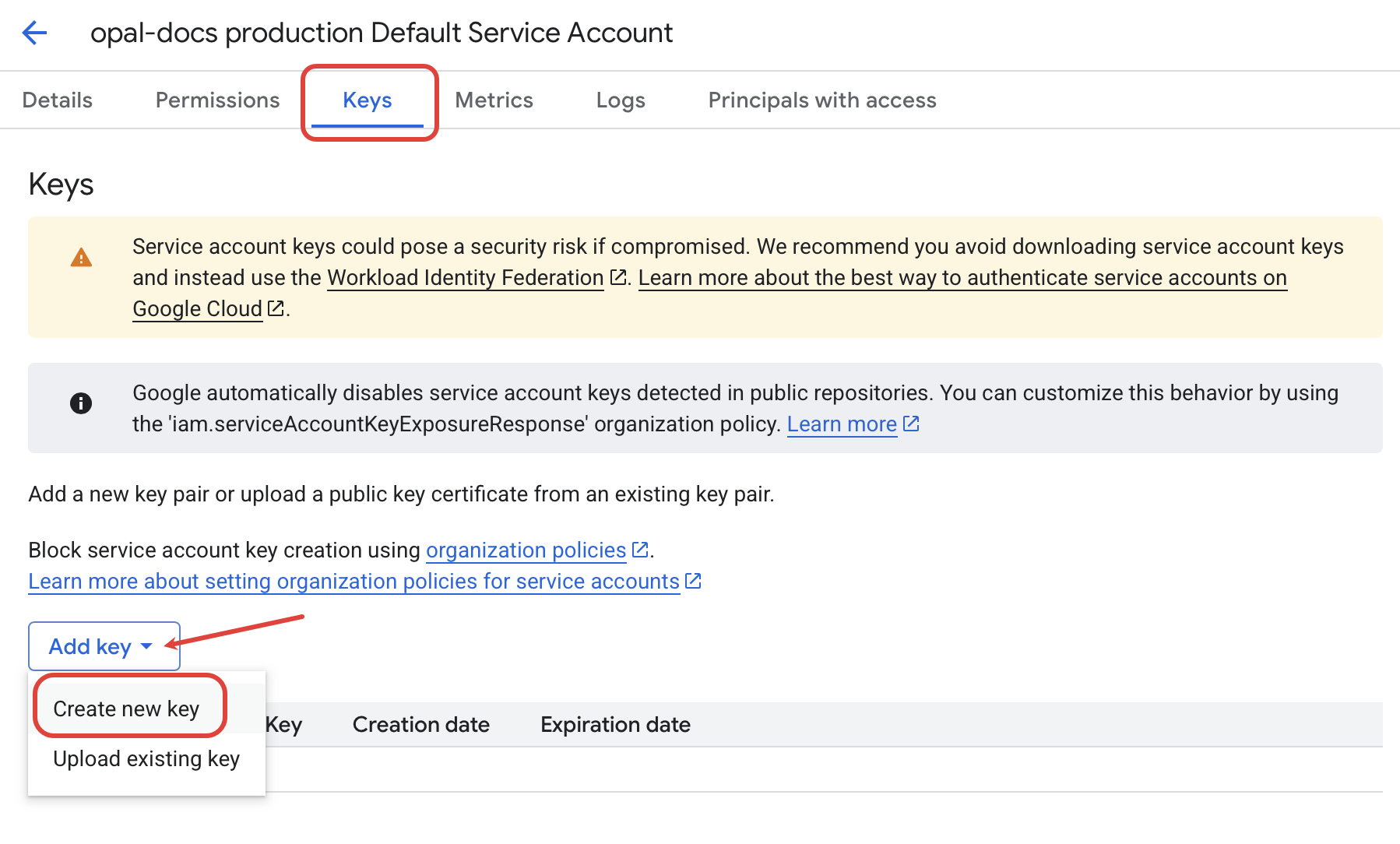Open the Workload Identity Federation link

465,278
